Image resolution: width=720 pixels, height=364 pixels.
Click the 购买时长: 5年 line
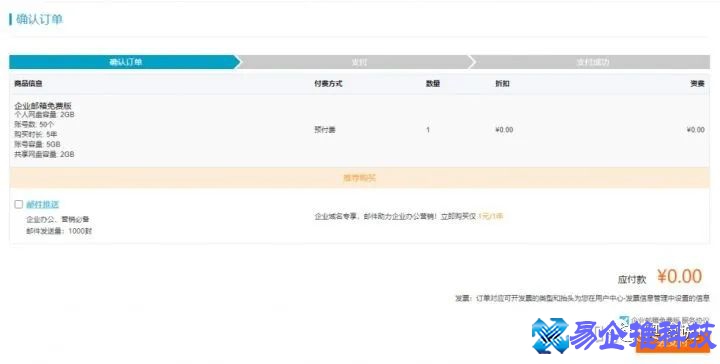pos(36,135)
